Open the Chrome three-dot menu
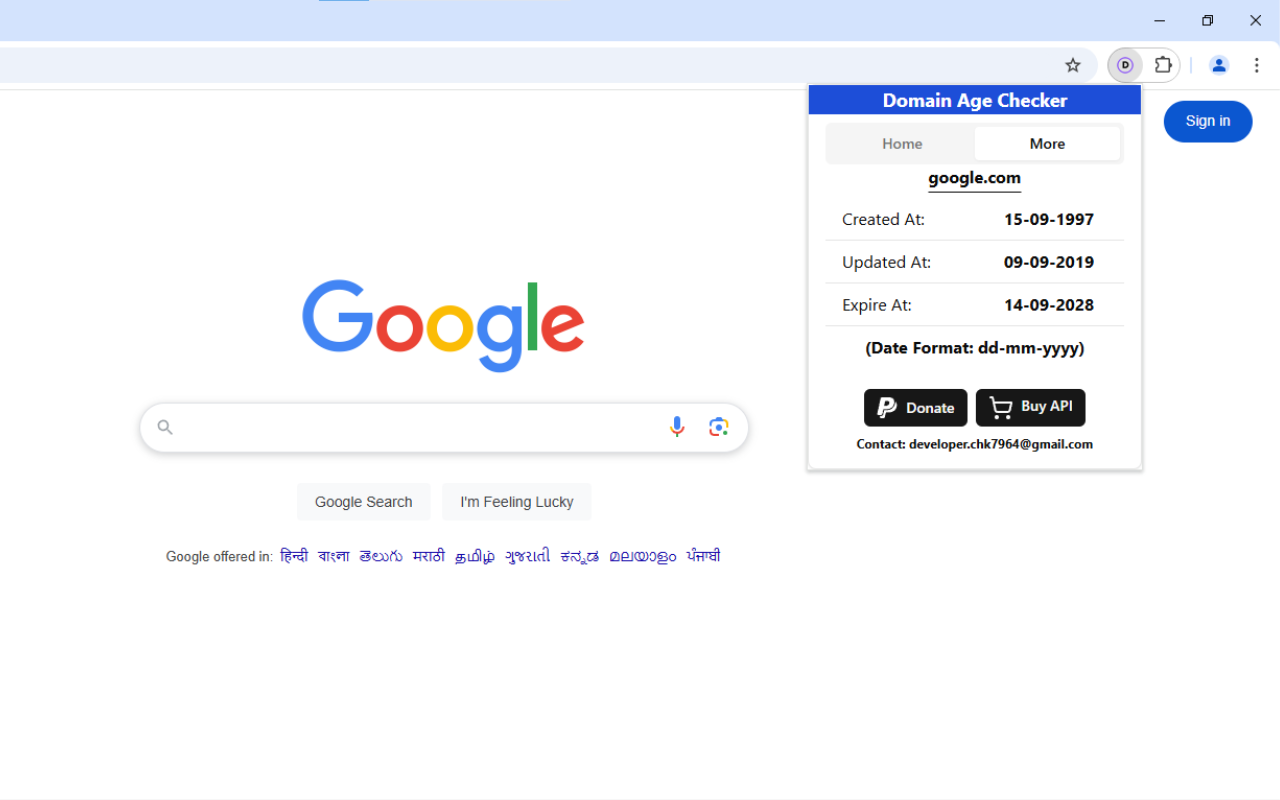 pyautogui.click(x=1256, y=65)
